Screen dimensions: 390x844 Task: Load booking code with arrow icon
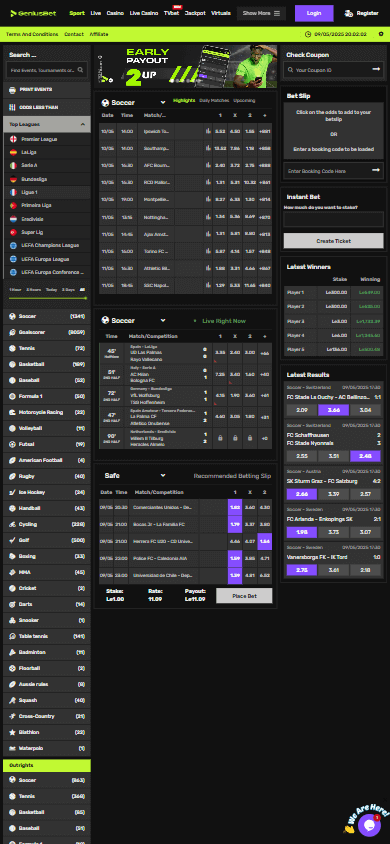[376, 171]
